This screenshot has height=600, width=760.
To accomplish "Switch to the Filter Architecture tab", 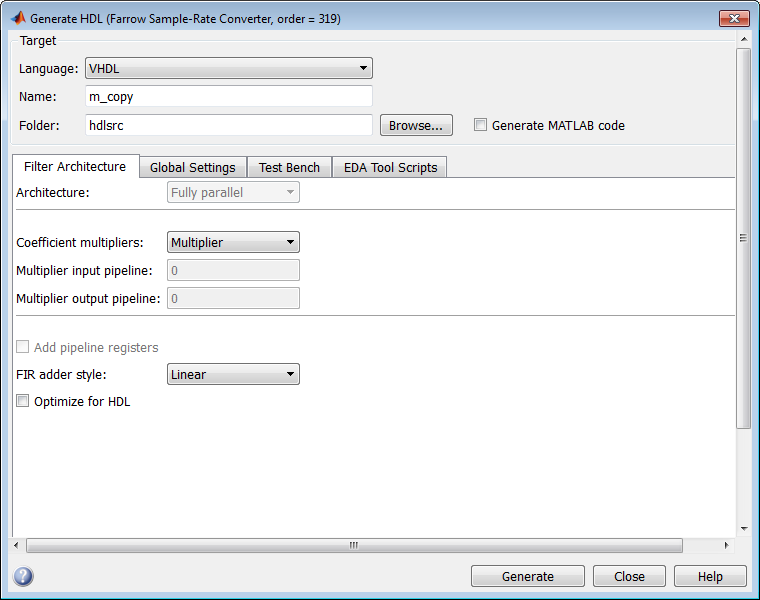I will click(75, 166).
